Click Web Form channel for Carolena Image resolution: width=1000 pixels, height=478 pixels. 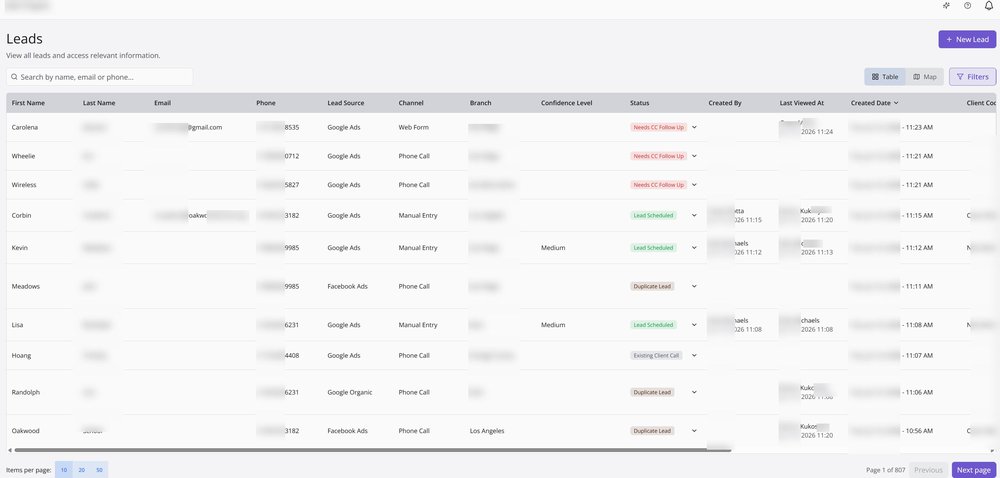pyautogui.click(x=414, y=127)
